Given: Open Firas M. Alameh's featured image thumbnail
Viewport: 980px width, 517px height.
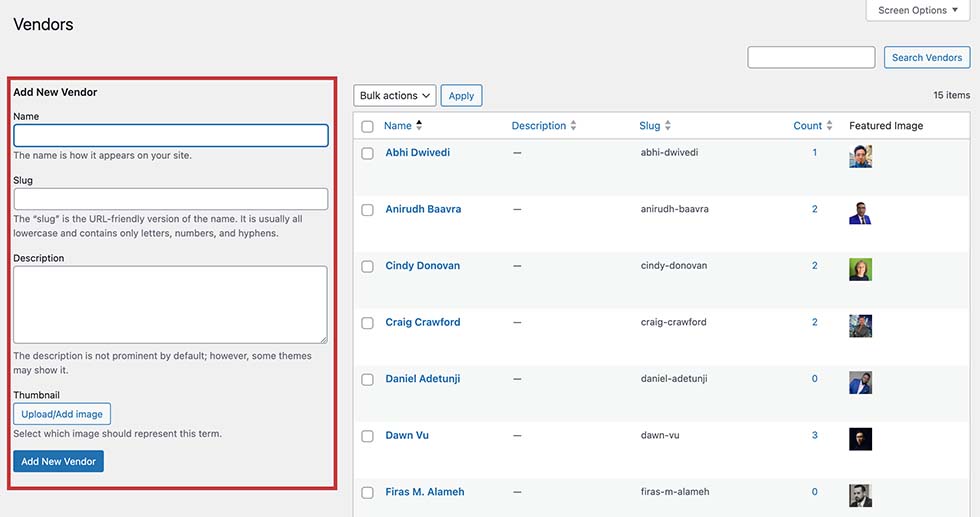Looking at the screenshot, I should coord(860,495).
